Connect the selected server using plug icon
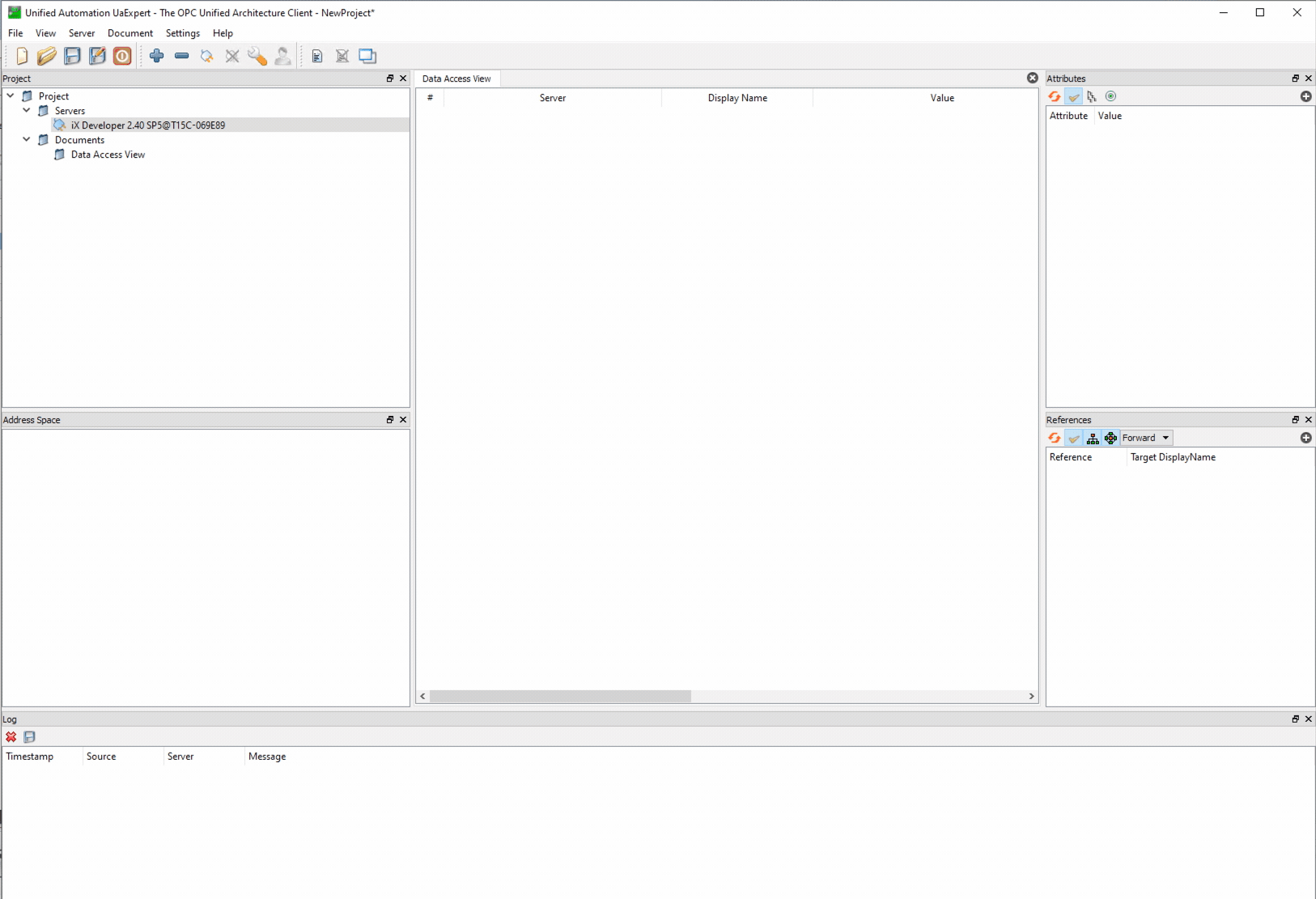This screenshot has width=1316, height=899. (x=206, y=55)
